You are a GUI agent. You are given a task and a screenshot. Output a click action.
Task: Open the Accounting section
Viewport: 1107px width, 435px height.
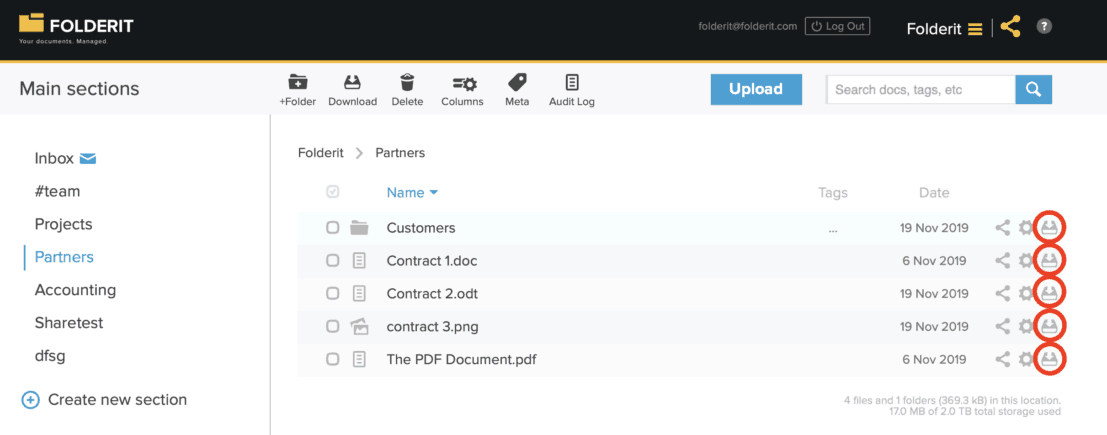point(76,290)
